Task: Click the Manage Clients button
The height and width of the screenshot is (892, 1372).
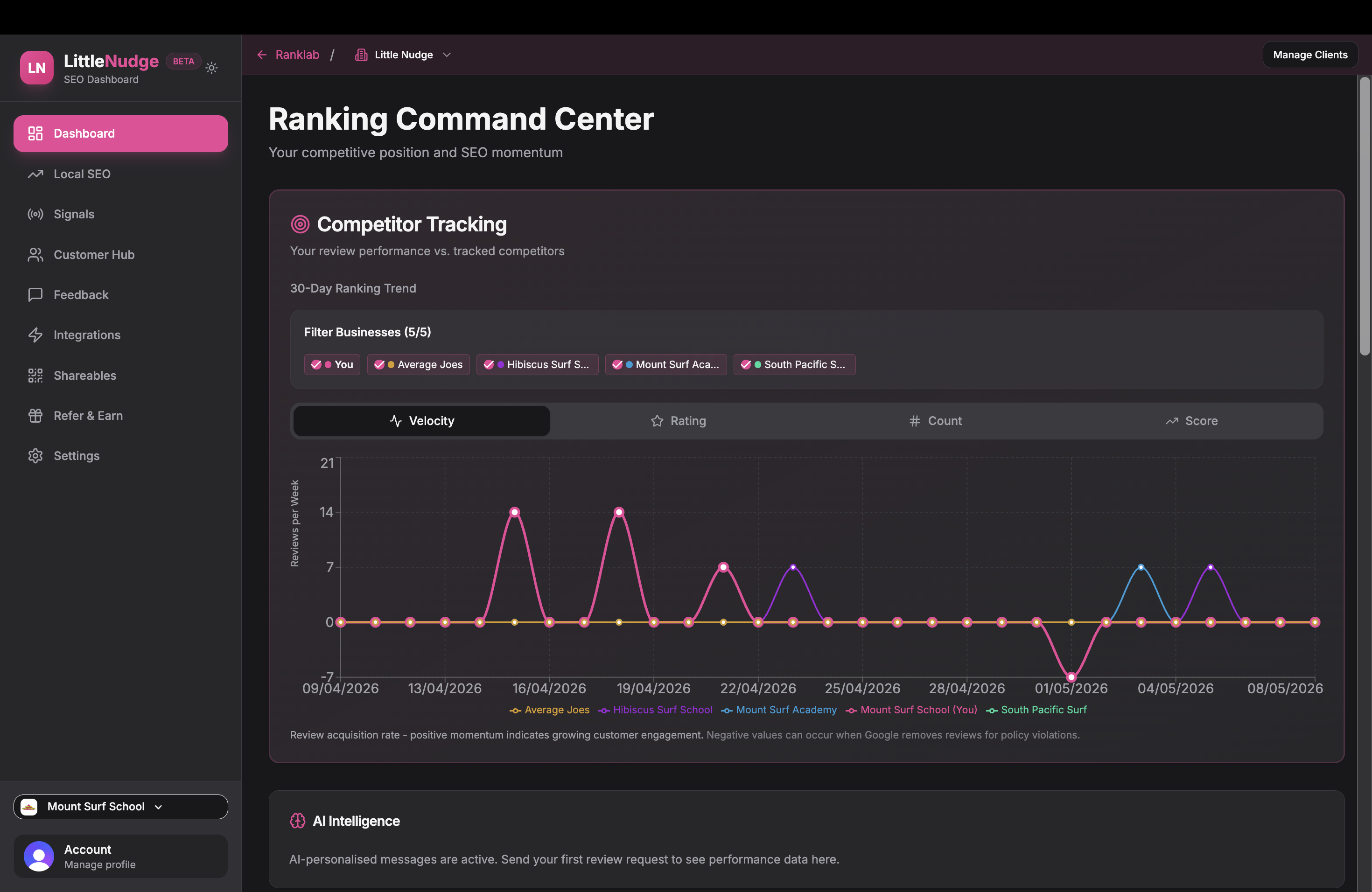Action: pos(1310,55)
